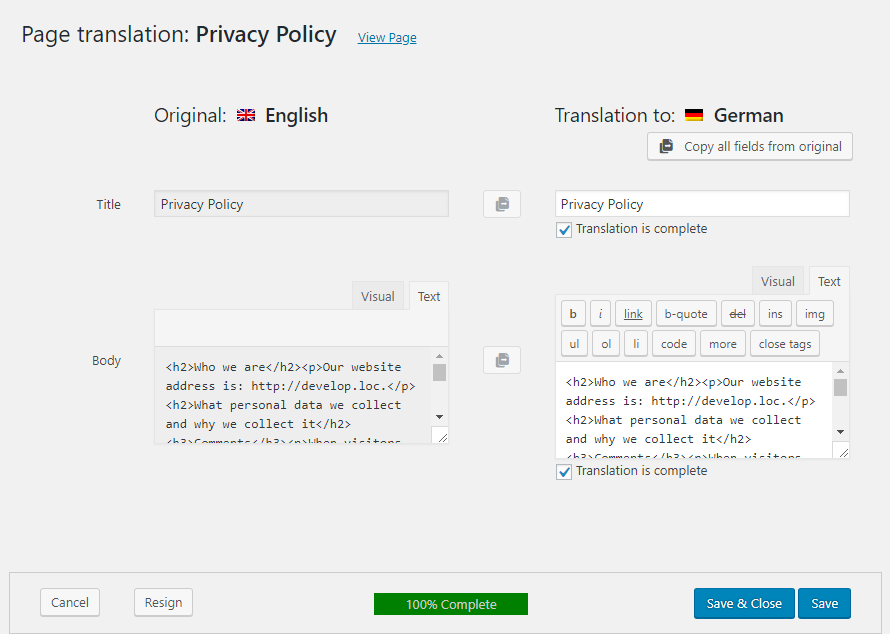Select Text tab in original Body editor
Viewport: 890px width, 634px height.
coord(429,296)
